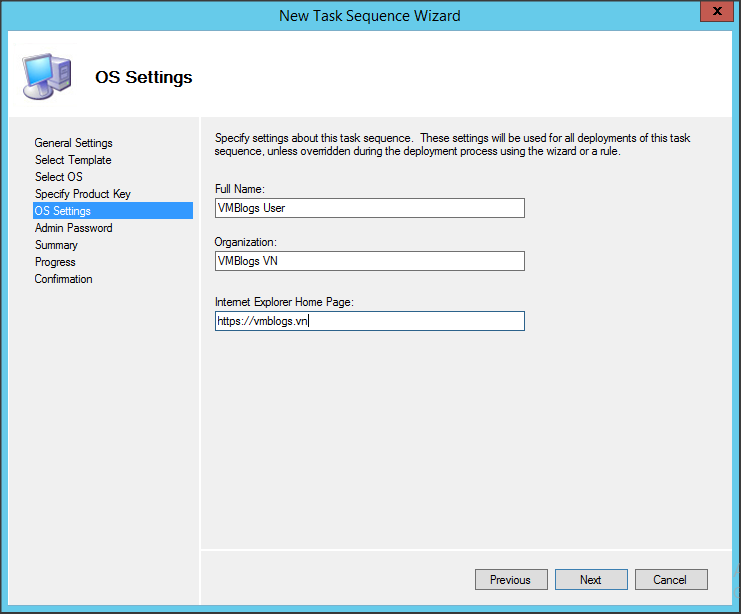Cancel the task sequence wizard
Screen dimensions: 741x614
pos(669,580)
